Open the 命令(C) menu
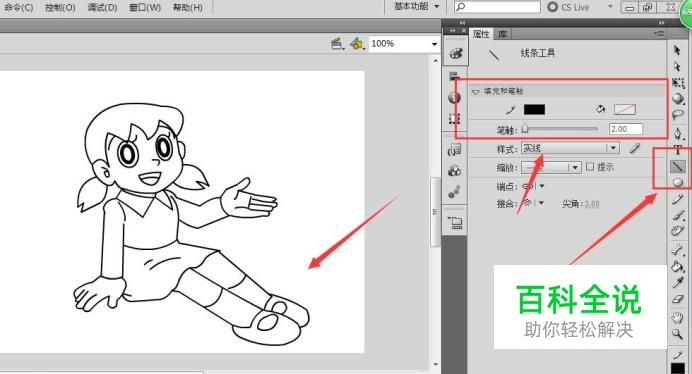The image size is (692, 374). coord(19,8)
